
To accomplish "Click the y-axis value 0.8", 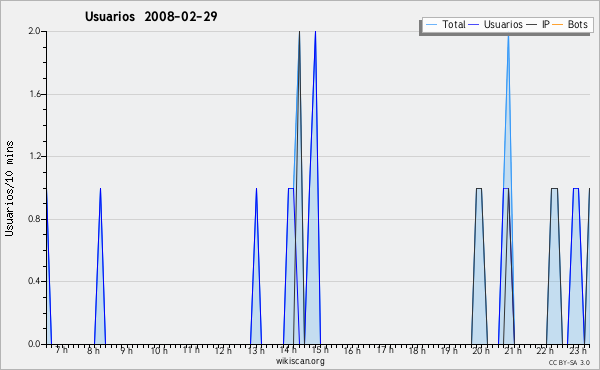I will coord(35,219).
